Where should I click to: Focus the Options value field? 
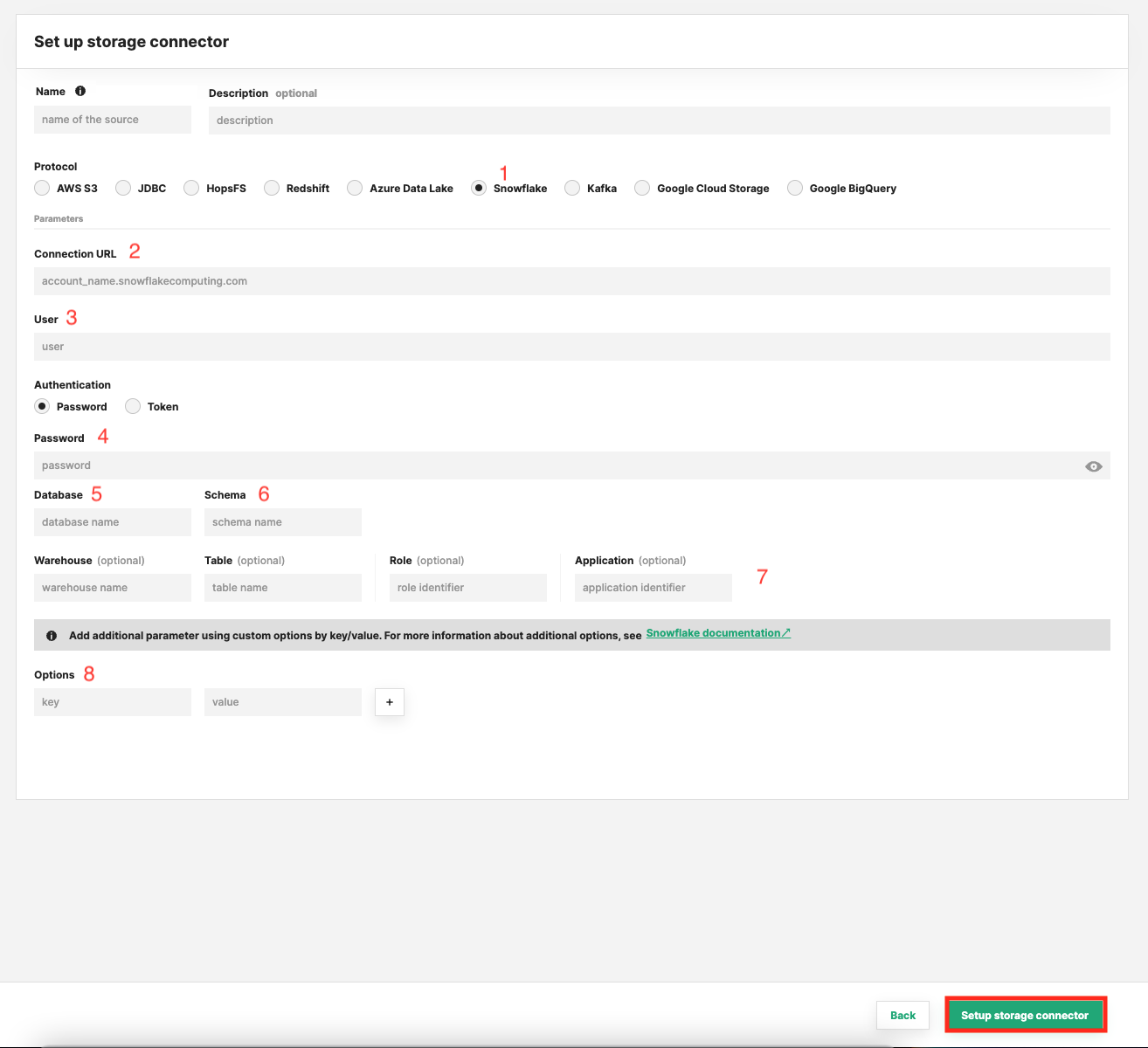pos(283,702)
